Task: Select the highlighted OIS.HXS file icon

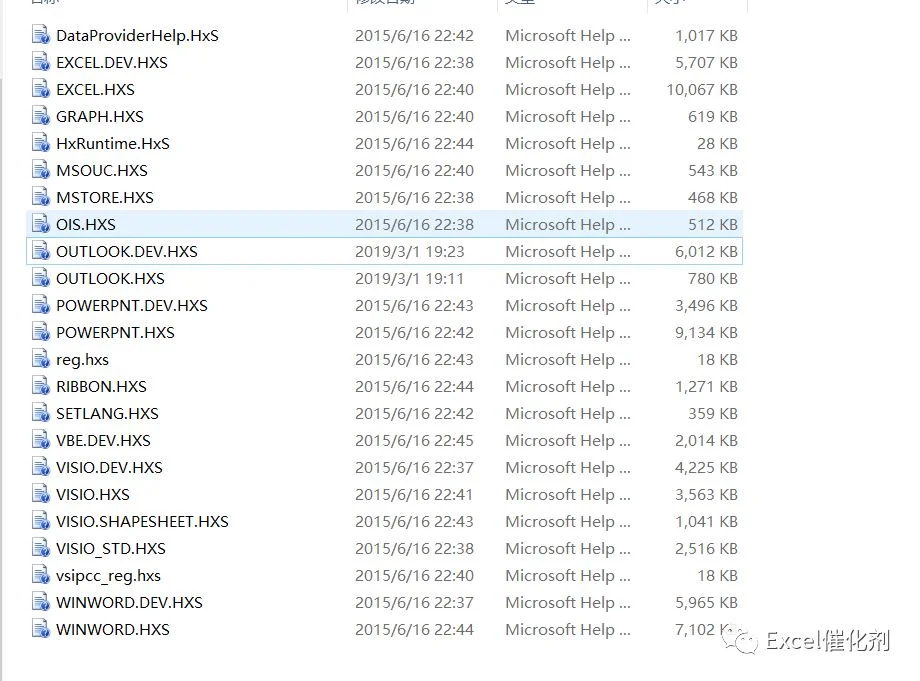Action: 41,224
